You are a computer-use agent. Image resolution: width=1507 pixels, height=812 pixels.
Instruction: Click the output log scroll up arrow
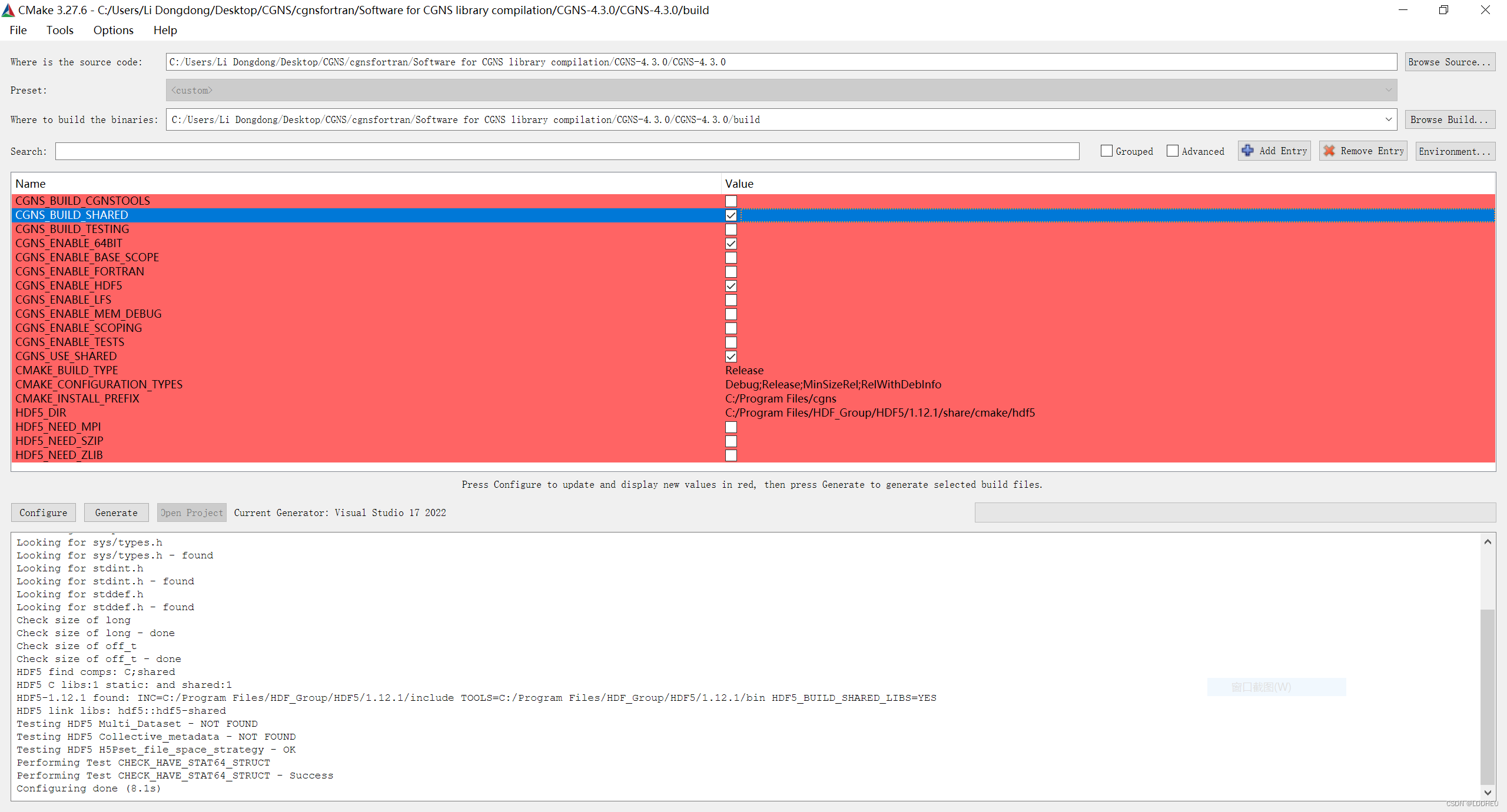(x=1488, y=541)
